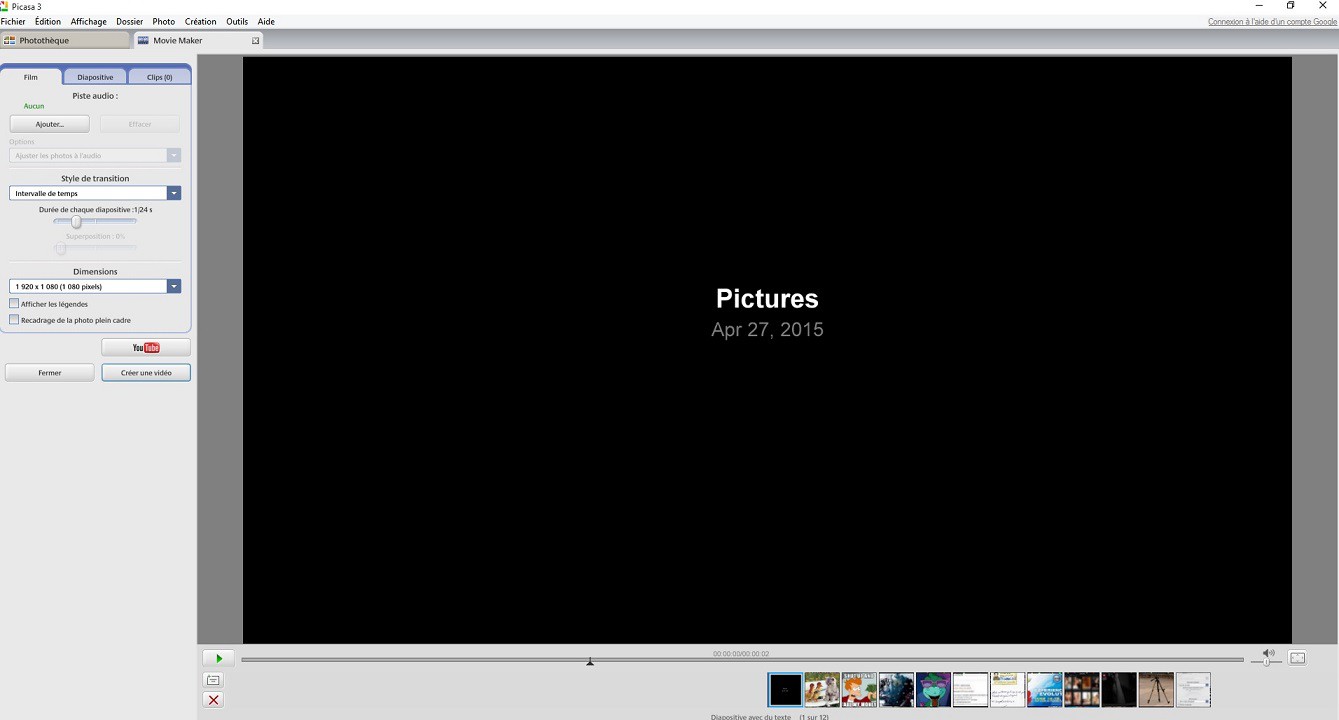Image resolution: width=1339 pixels, height=720 pixels.
Task: Click the speaker volume icon
Action: pos(1268,653)
